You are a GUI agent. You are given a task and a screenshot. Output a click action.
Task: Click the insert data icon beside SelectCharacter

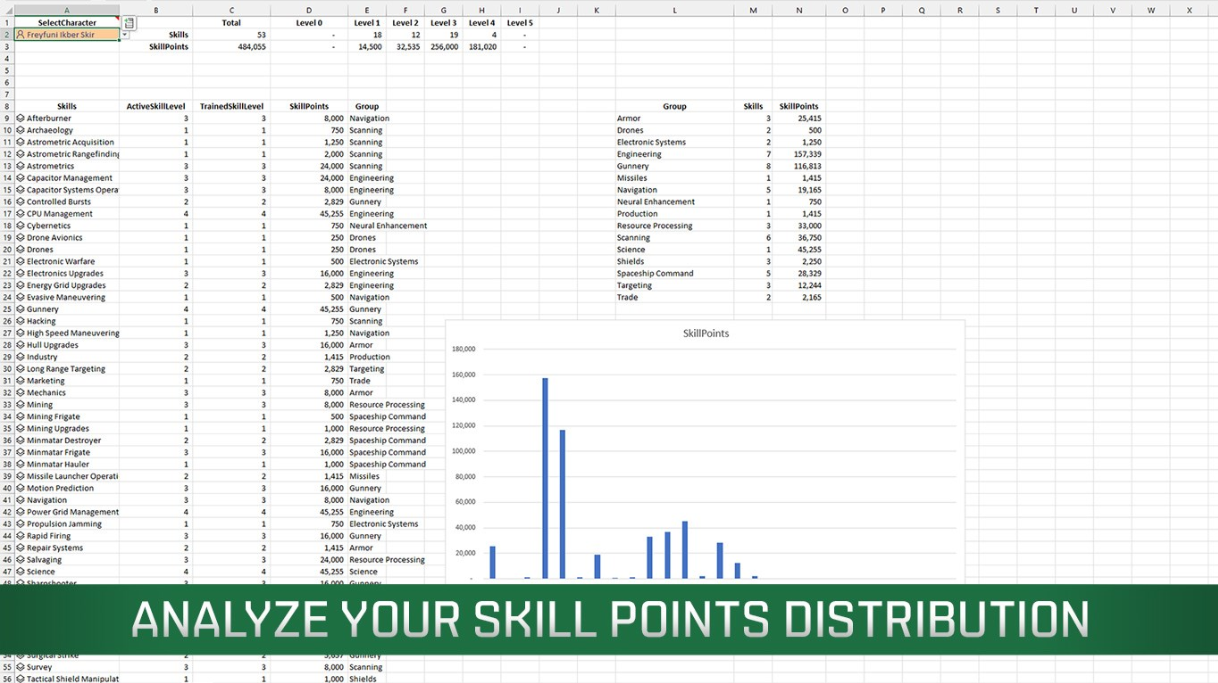[129, 23]
